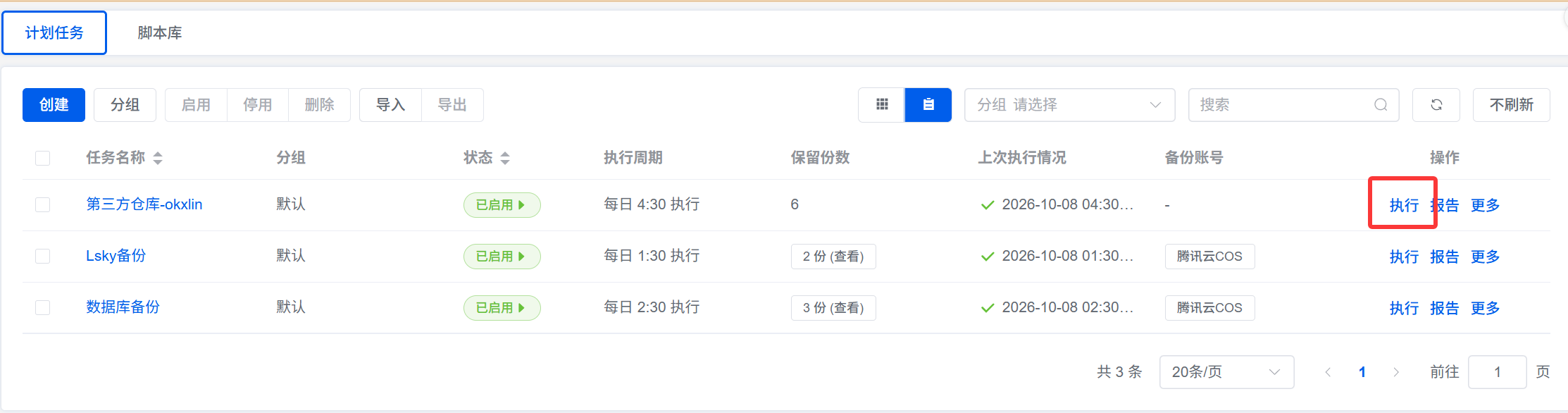Open the 分组 请选择 dropdown
Viewport: 1568px width, 413px height.
[x=1069, y=105]
